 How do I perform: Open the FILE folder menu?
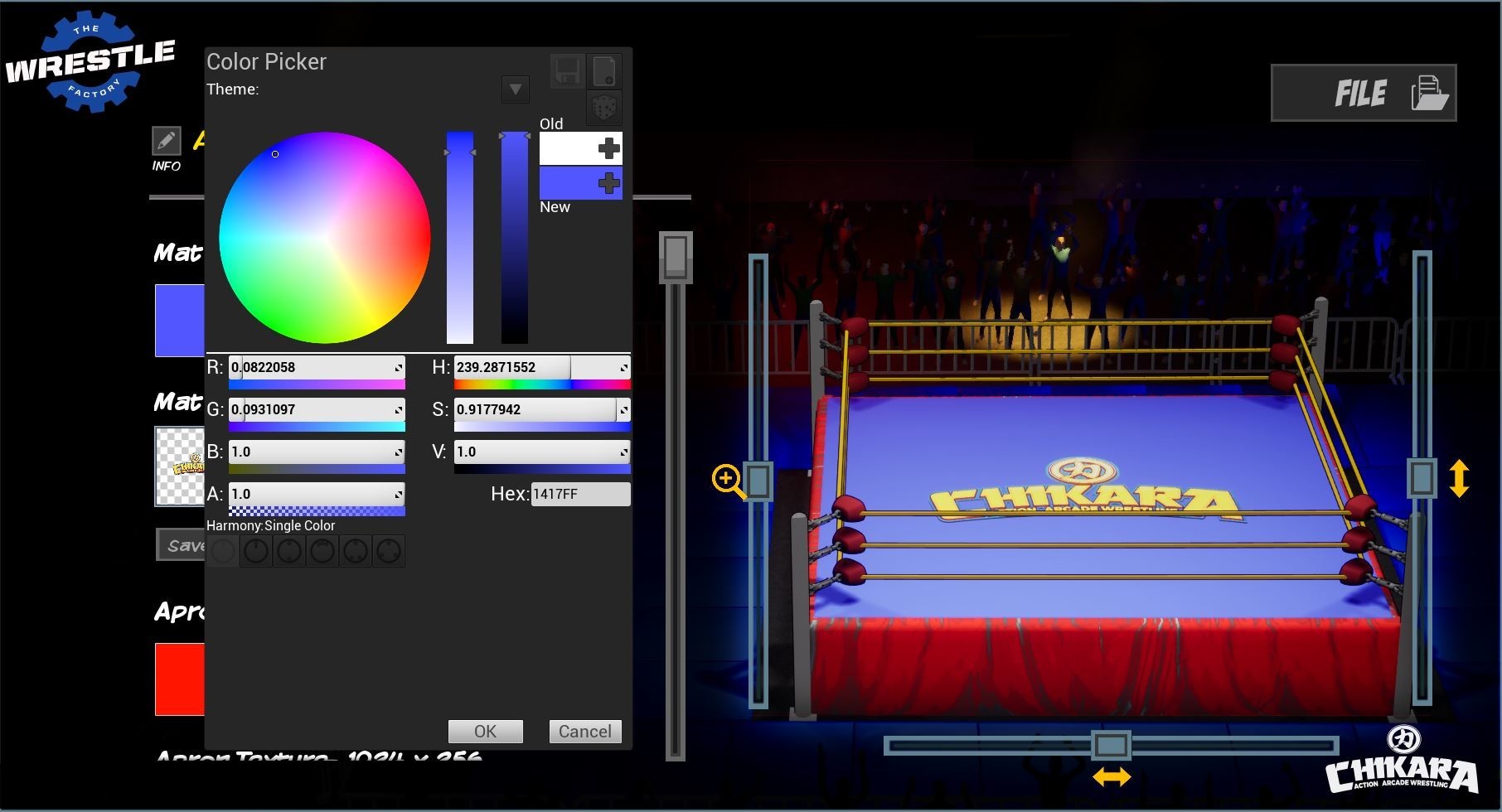pyautogui.click(x=1364, y=93)
